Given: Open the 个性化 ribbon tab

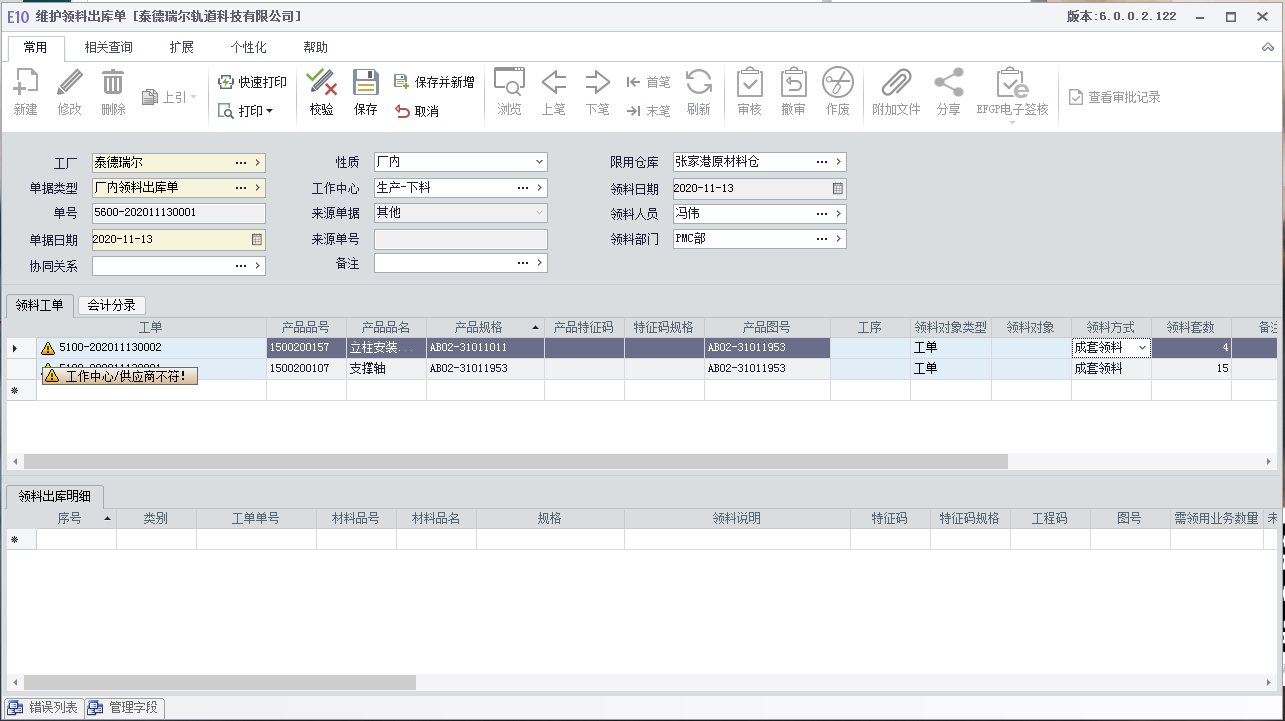Looking at the screenshot, I should coord(249,47).
